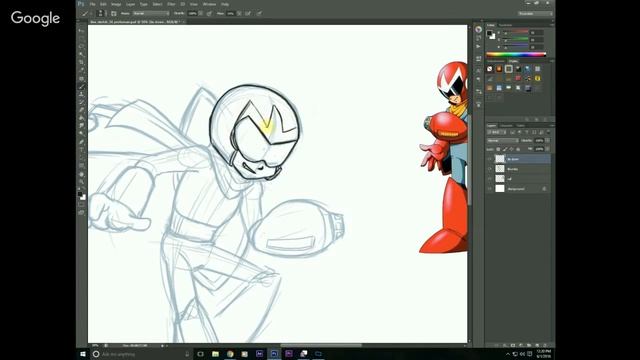Switch to the Swatches tab

point(505,25)
